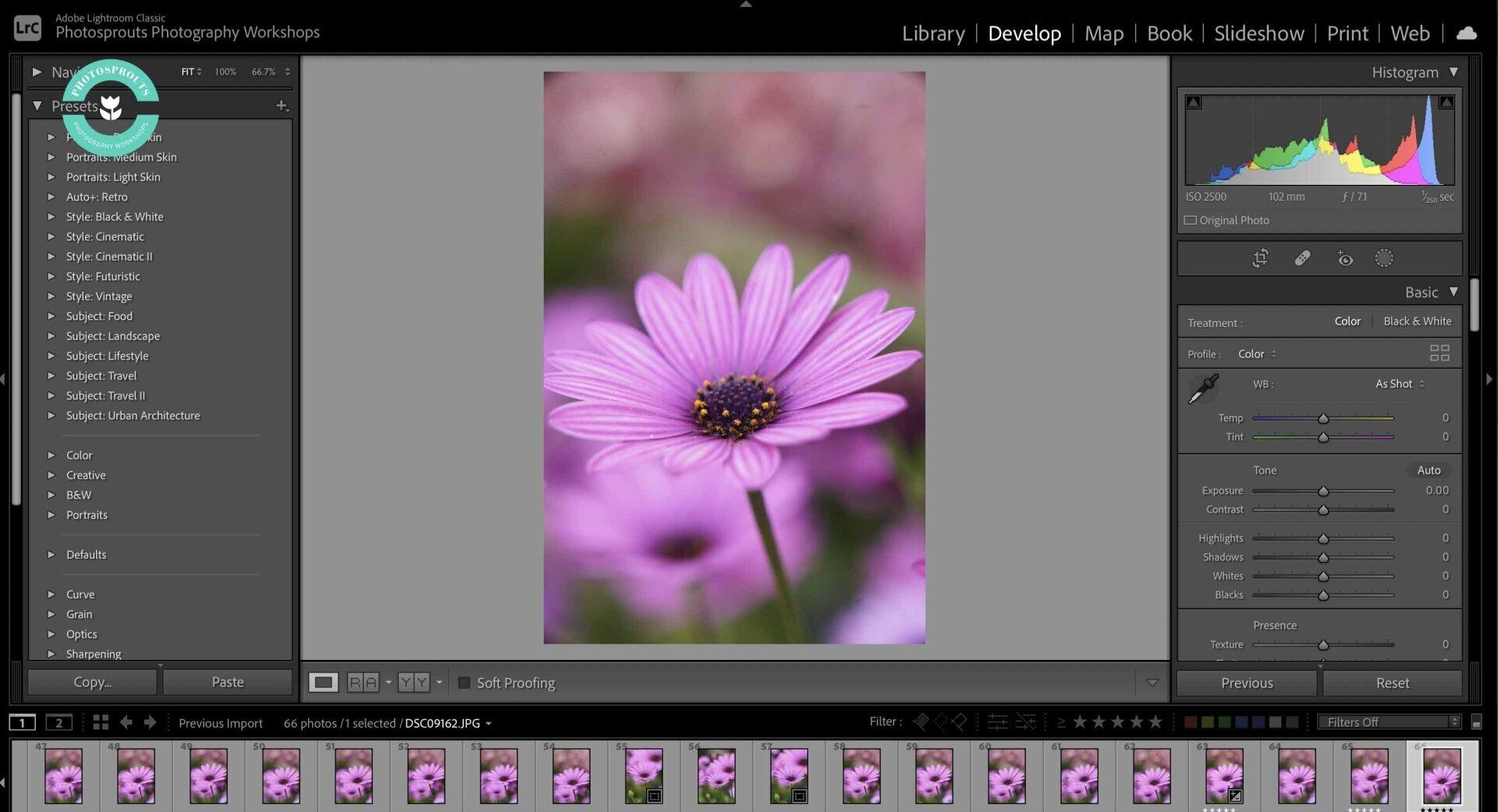Click the Reset button
The image size is (1498, 812).
pos(1392,683)
